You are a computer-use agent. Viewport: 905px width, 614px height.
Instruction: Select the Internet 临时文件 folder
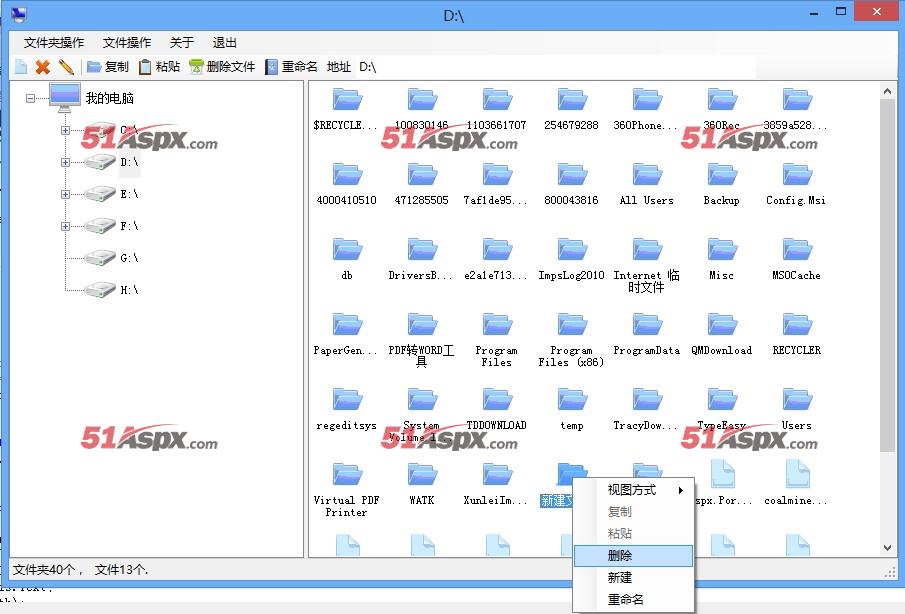click(x=647, y=264)
